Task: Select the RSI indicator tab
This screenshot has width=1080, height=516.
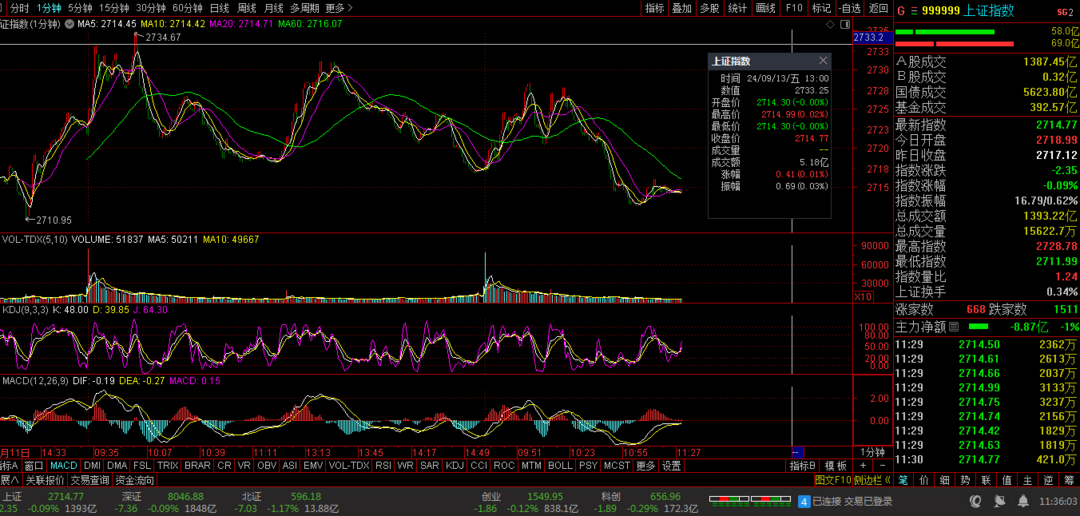Action: [383, 466]
